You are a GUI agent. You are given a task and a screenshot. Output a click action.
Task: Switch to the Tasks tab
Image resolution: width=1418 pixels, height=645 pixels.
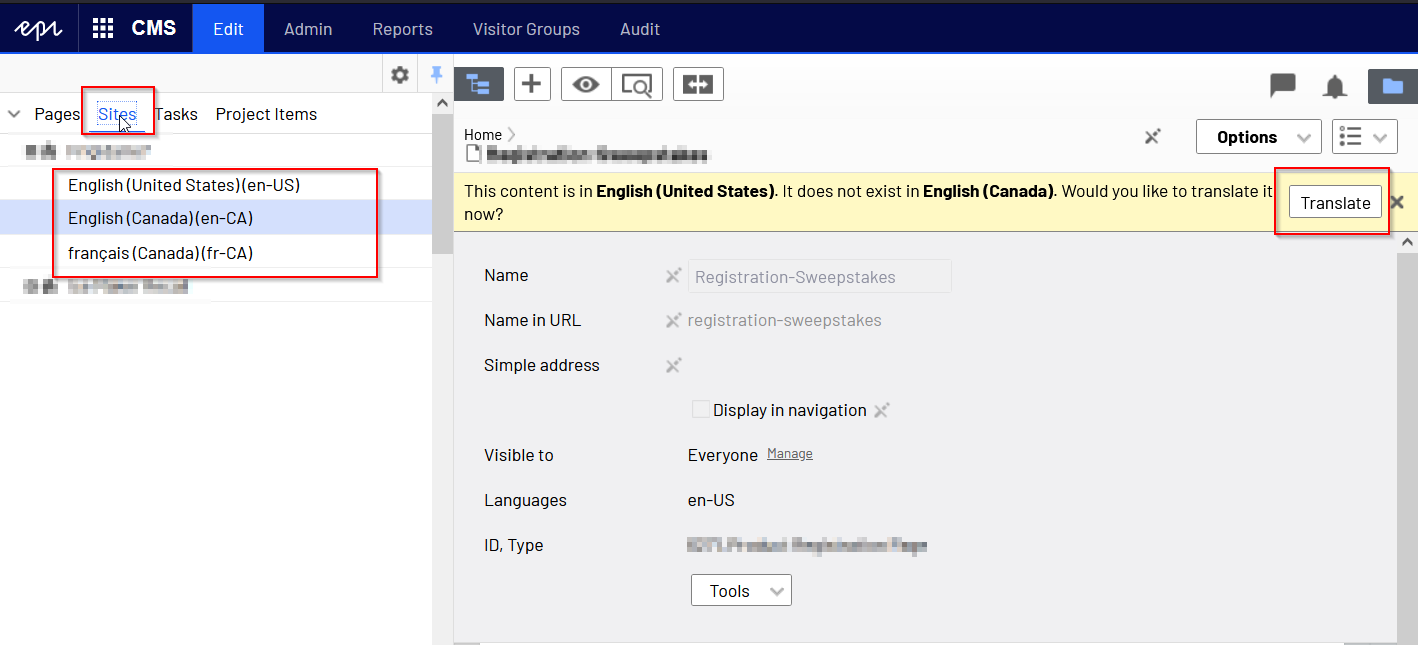[177, 114]
